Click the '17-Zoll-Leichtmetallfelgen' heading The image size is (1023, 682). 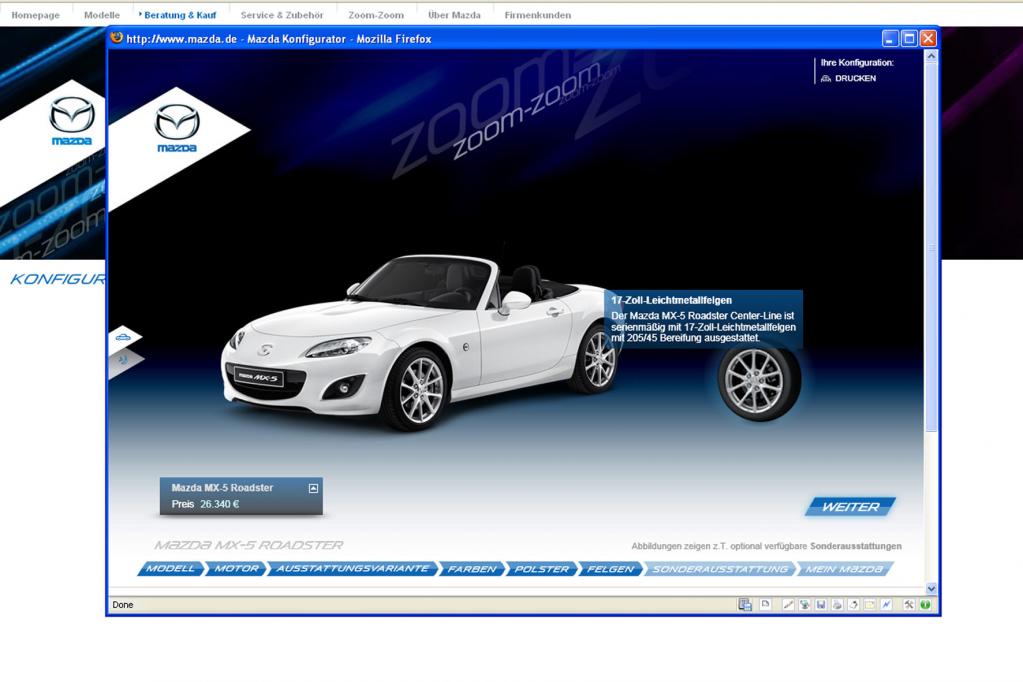click(671, 300)
